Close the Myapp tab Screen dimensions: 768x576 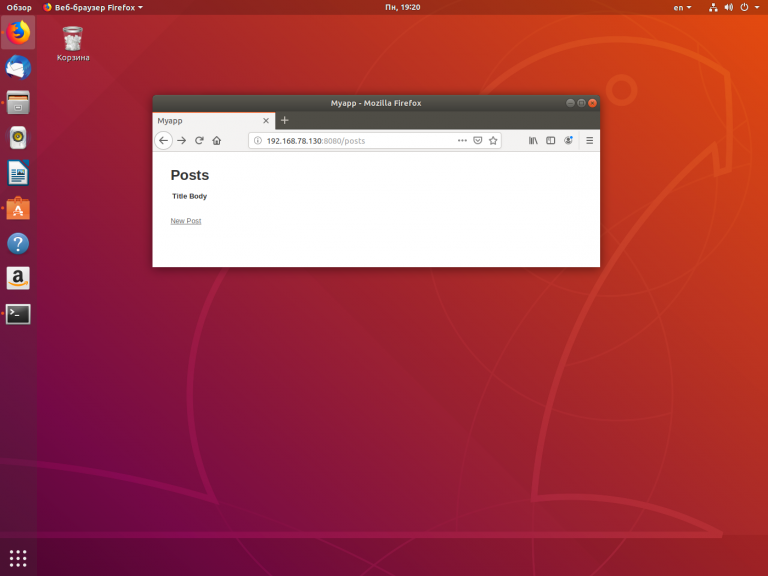pyautogui.click(x=266, y=120)
